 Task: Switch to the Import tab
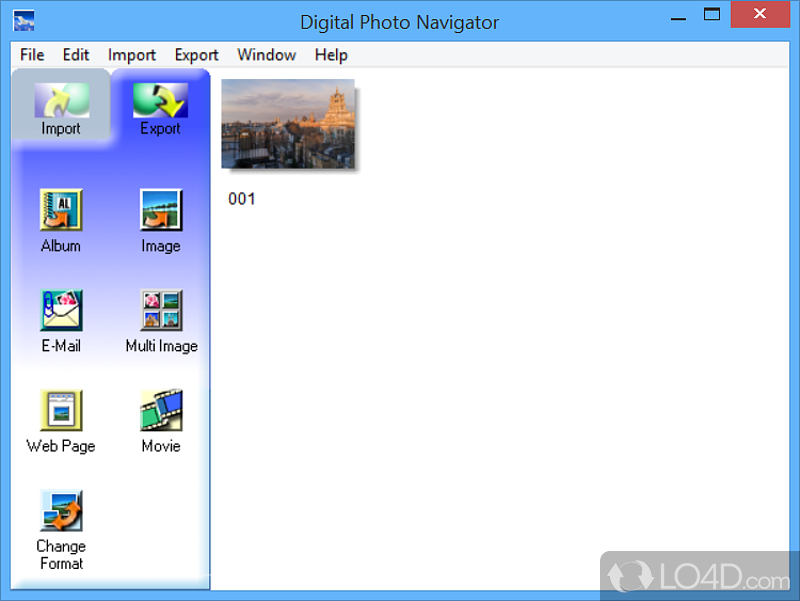(x=61, y=108)
